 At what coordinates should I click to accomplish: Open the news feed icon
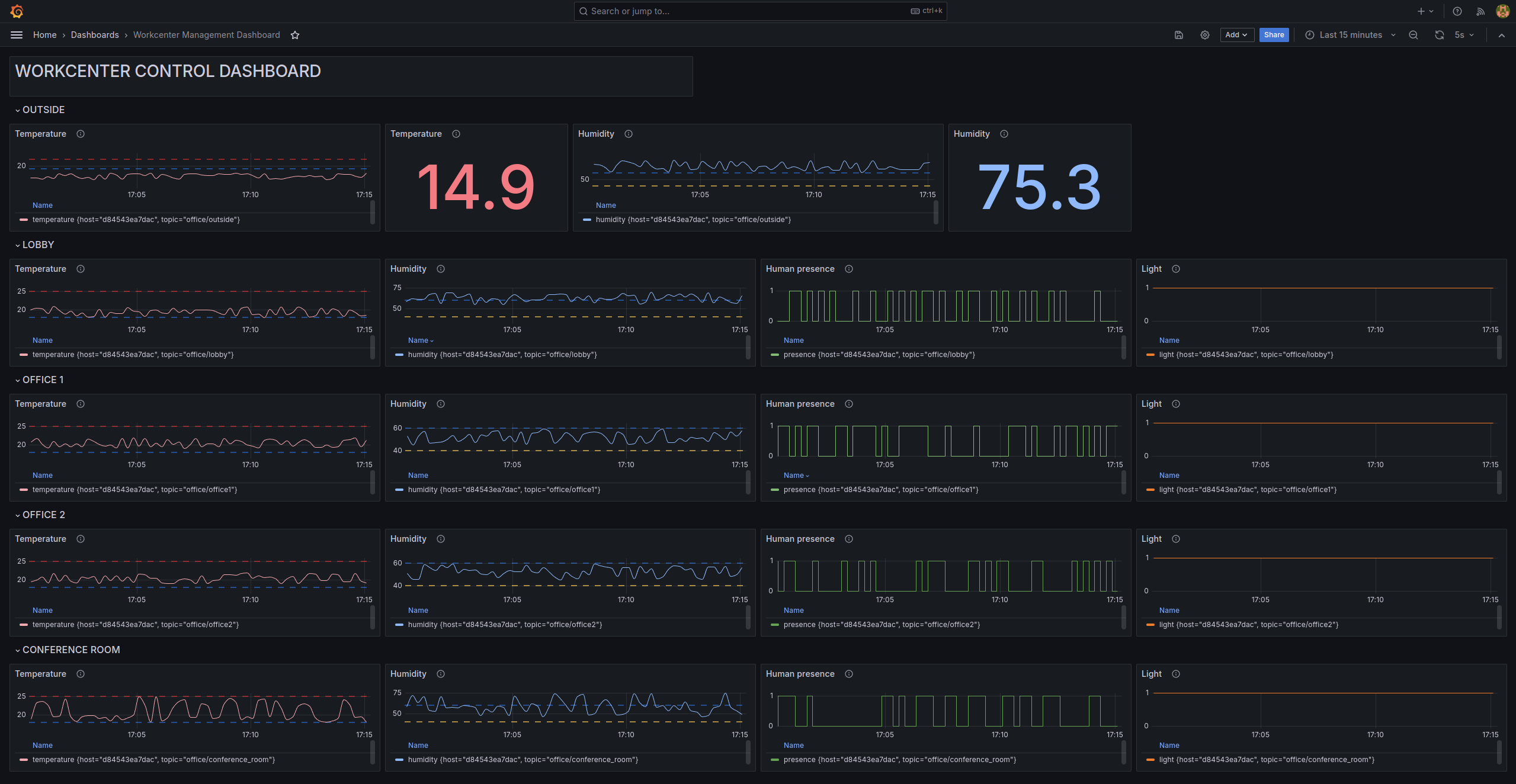(1480, 11)
